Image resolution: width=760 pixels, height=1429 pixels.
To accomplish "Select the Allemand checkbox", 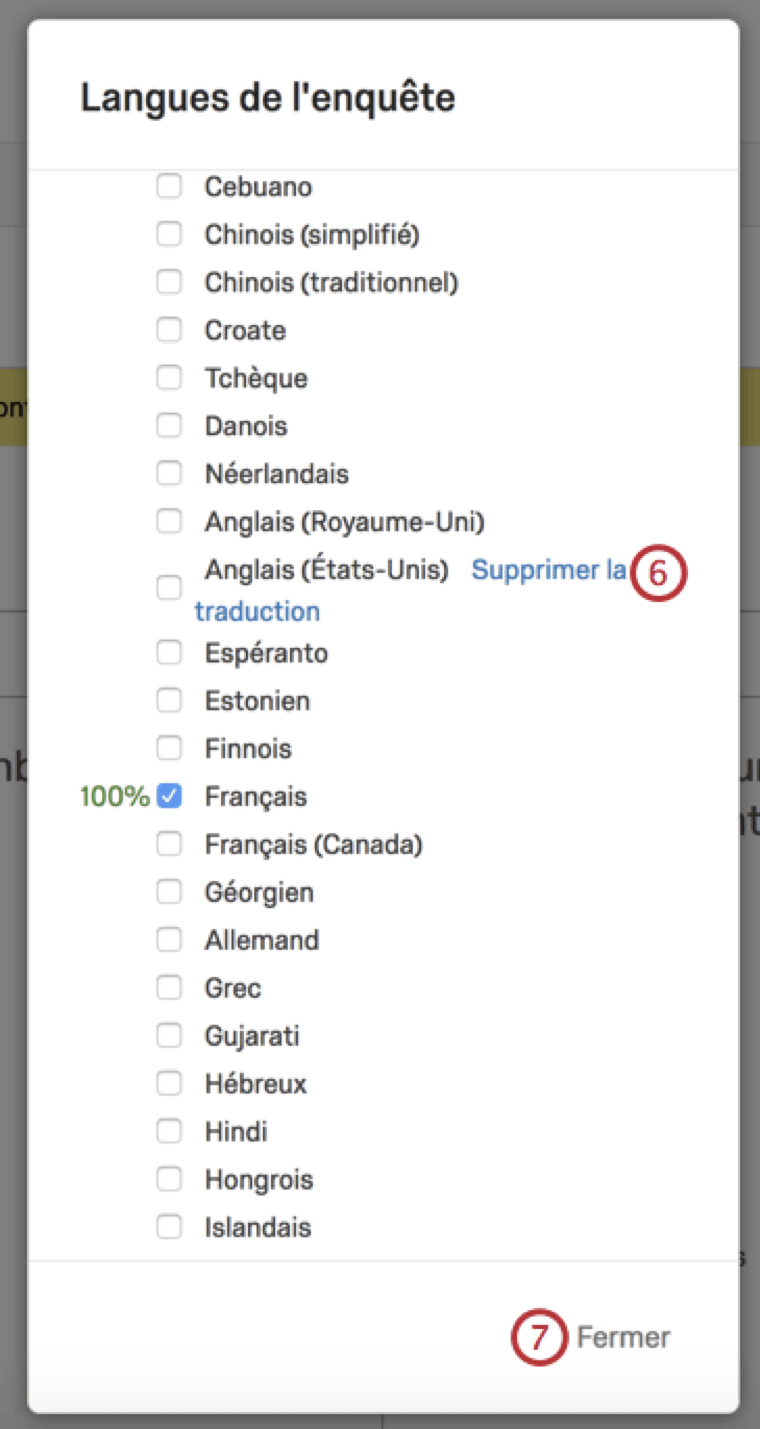I will pos(169,940).
